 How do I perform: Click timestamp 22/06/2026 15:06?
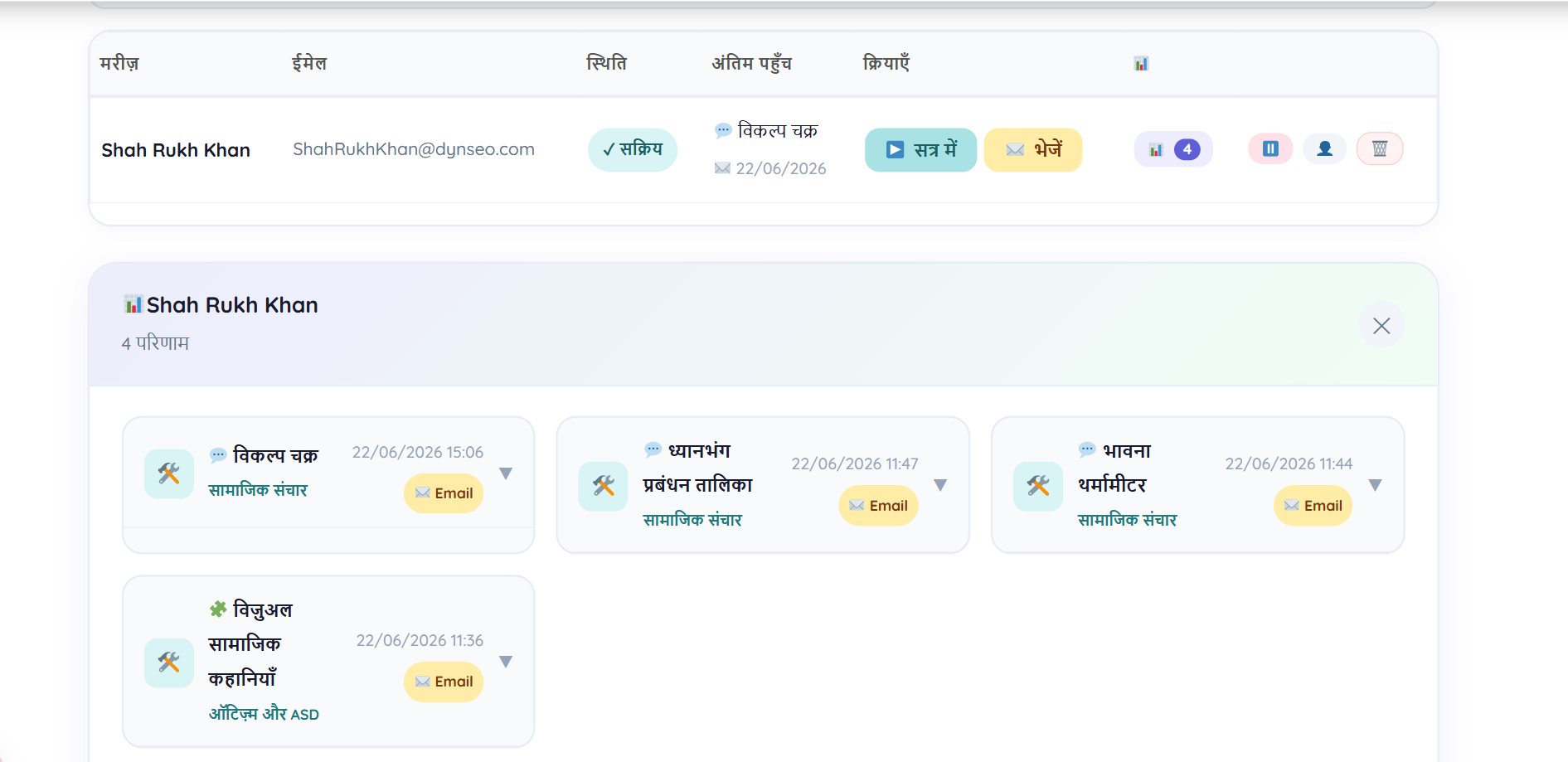pyautogui.click(x=418, y=452)
